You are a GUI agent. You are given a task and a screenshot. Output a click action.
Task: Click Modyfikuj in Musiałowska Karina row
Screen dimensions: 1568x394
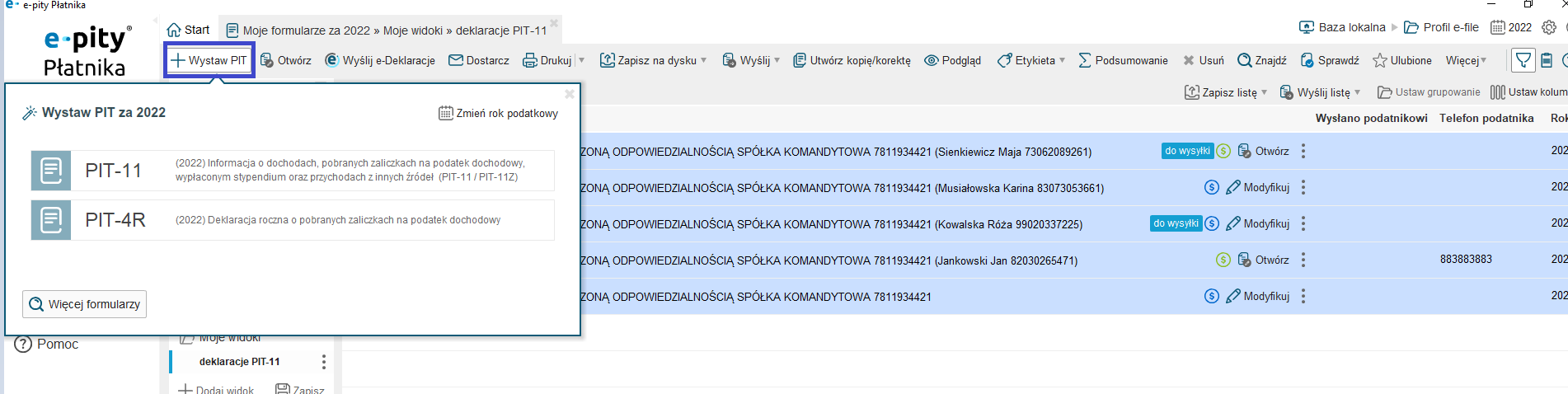click(x=1257, y=187)
